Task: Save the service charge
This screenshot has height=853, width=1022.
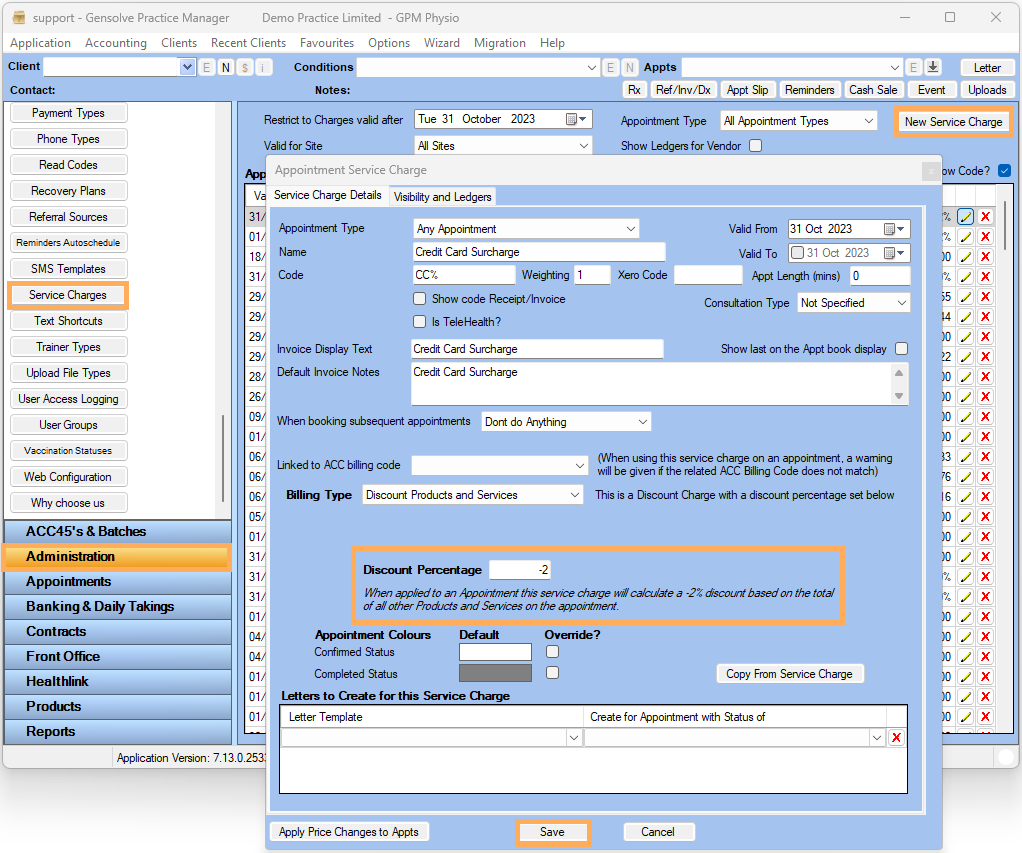Action: tap(552, 832)
